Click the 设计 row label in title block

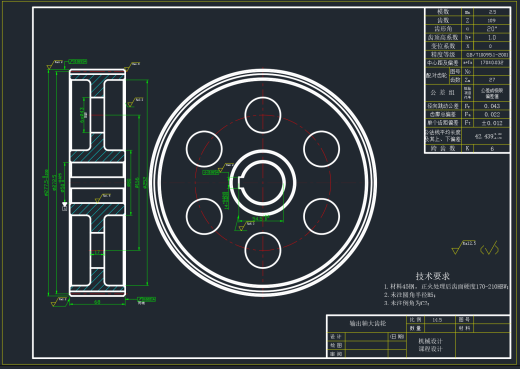click(336, 337)
